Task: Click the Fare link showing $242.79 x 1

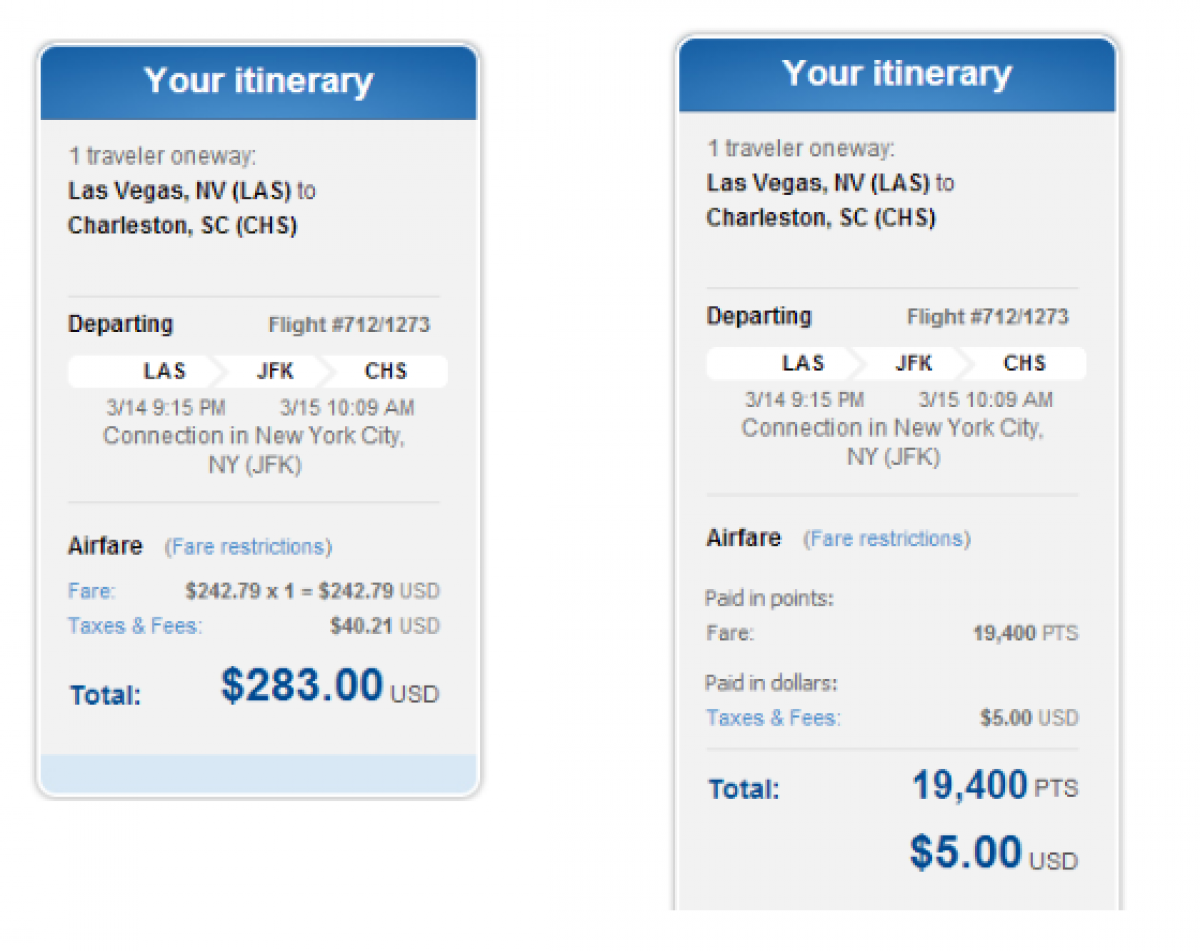Action: coord(91,590)
